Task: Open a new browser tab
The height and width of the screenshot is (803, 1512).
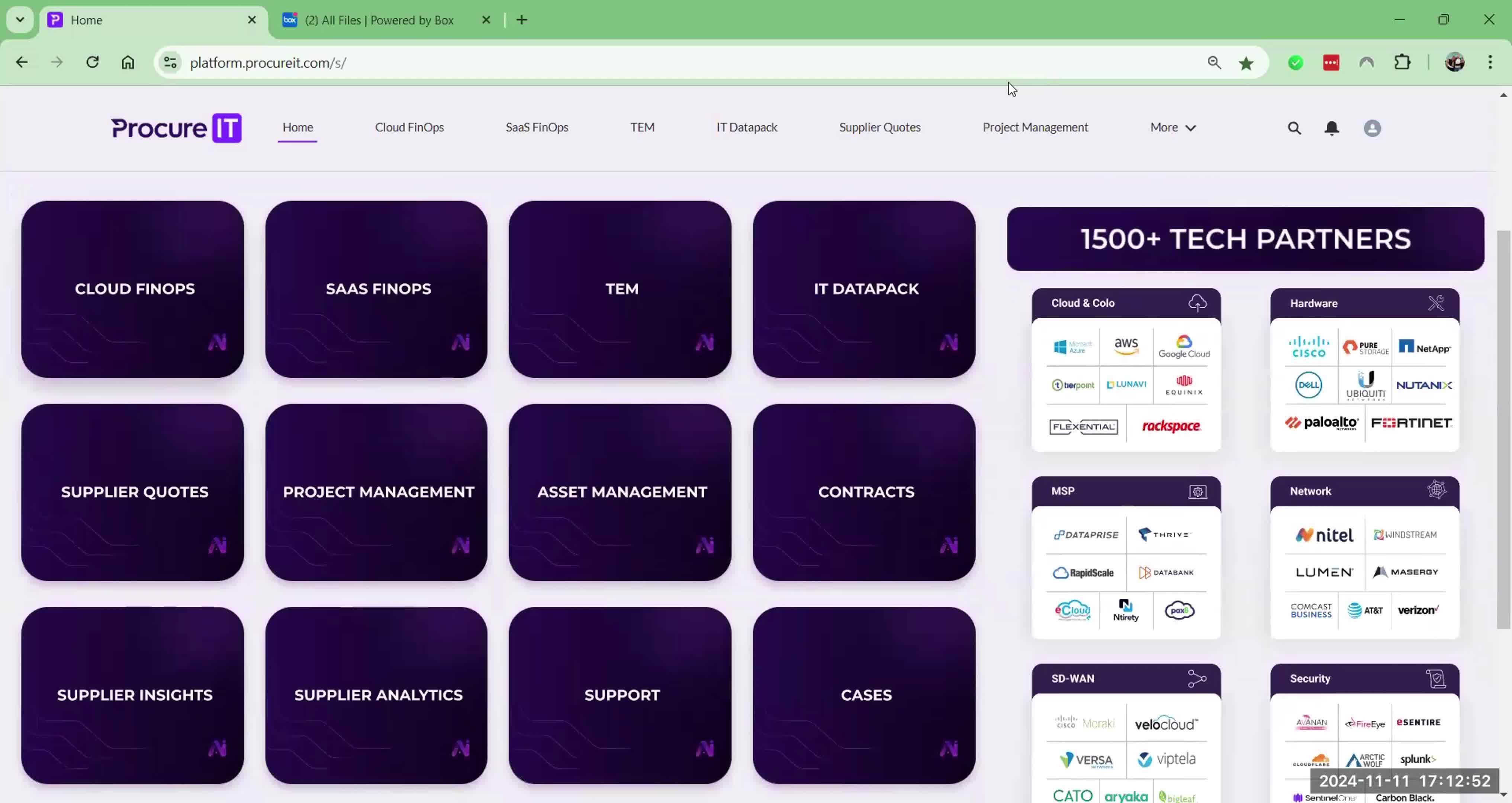Action: point(521,20)
